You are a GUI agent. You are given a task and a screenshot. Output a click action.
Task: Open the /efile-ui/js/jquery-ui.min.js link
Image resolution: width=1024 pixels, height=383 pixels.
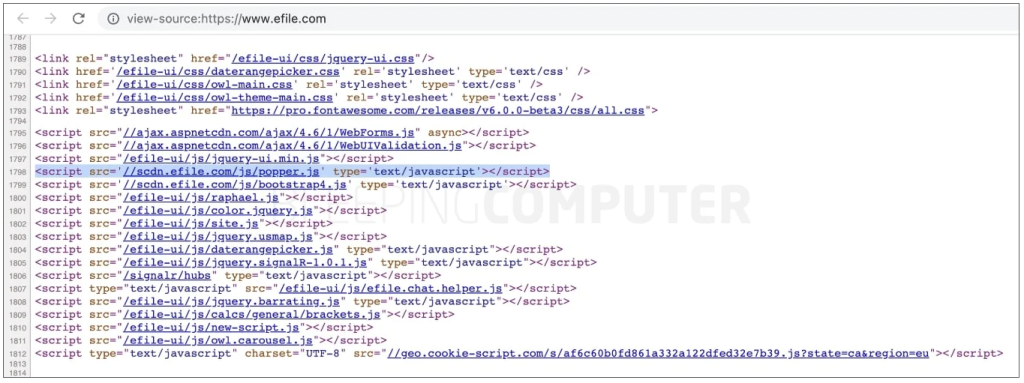coord(221,158)
